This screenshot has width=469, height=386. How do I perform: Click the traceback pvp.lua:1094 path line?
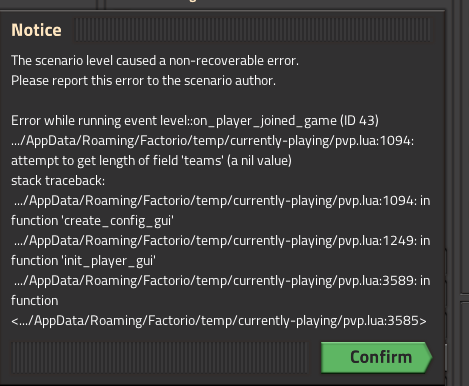[222, 201]
